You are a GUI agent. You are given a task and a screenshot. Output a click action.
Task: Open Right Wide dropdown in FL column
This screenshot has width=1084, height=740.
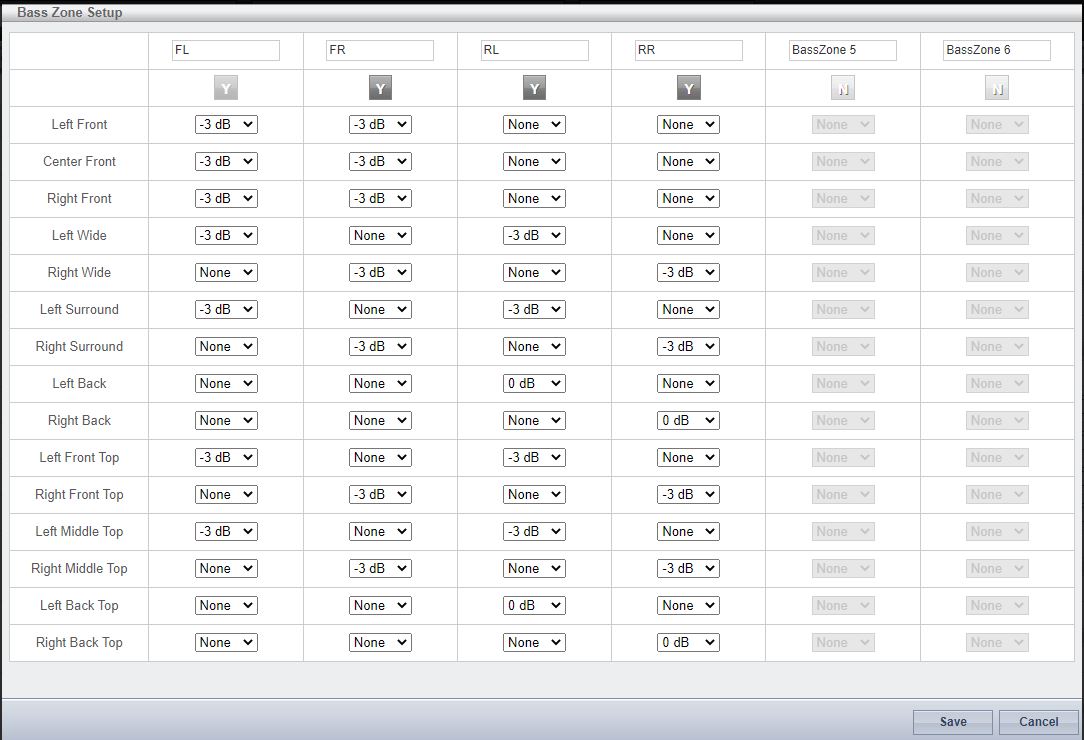226,273
